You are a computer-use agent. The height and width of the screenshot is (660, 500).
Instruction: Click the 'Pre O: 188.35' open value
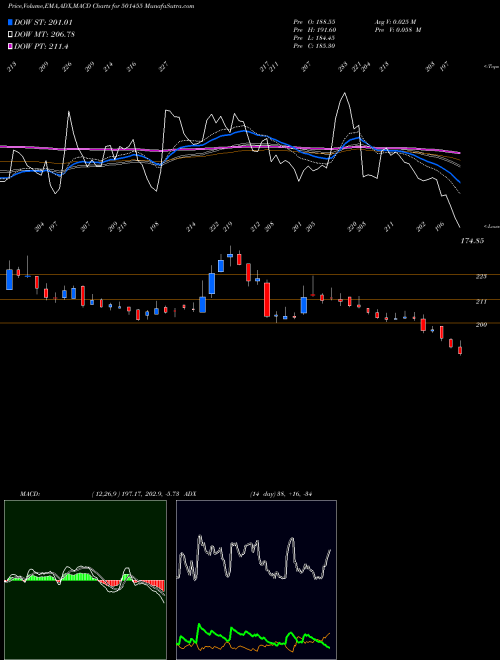click(x=314, y=21)
